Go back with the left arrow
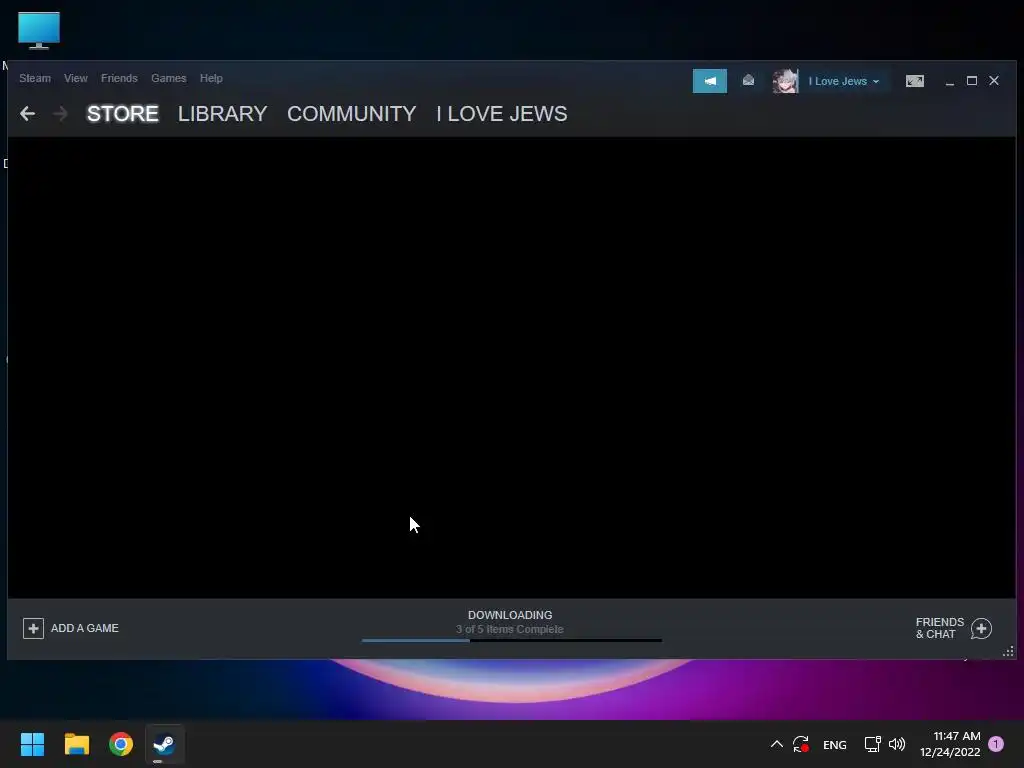Screen dimensions: 1024x768 pos(27,114)
